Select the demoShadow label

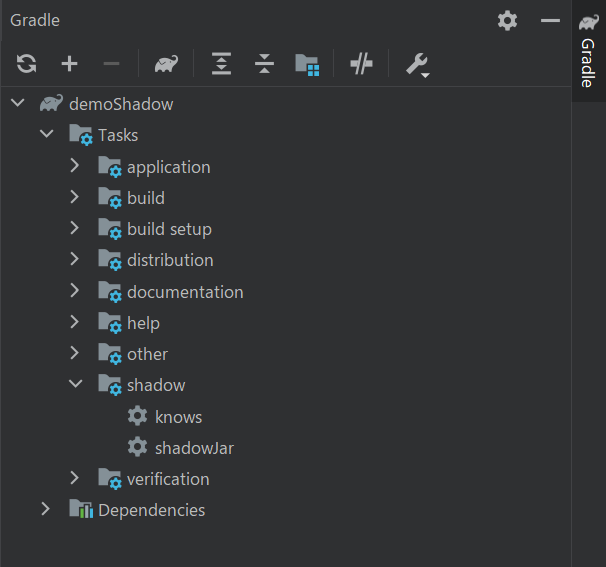tap(121, 104)
